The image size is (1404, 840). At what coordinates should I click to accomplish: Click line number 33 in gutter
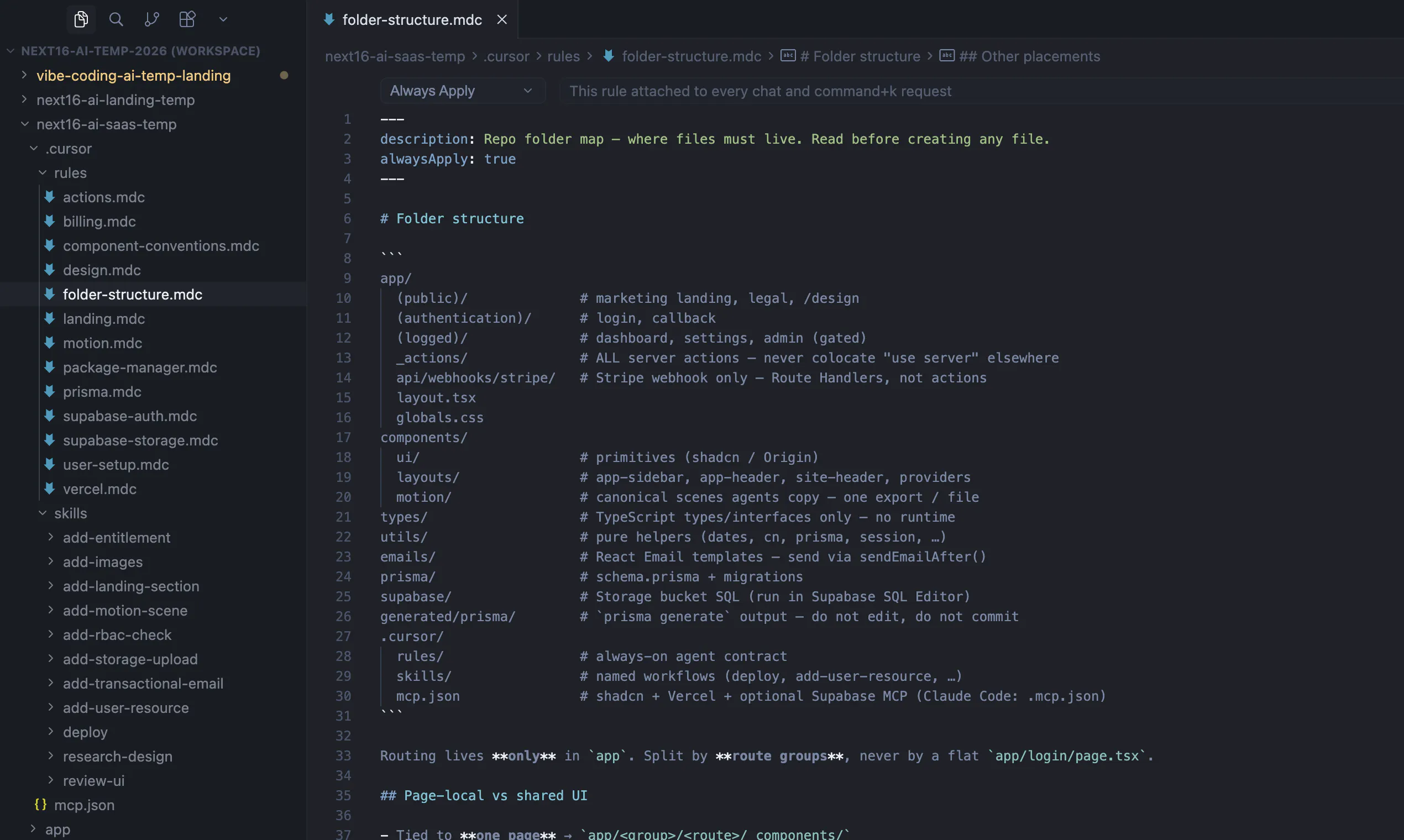[343, 755]
